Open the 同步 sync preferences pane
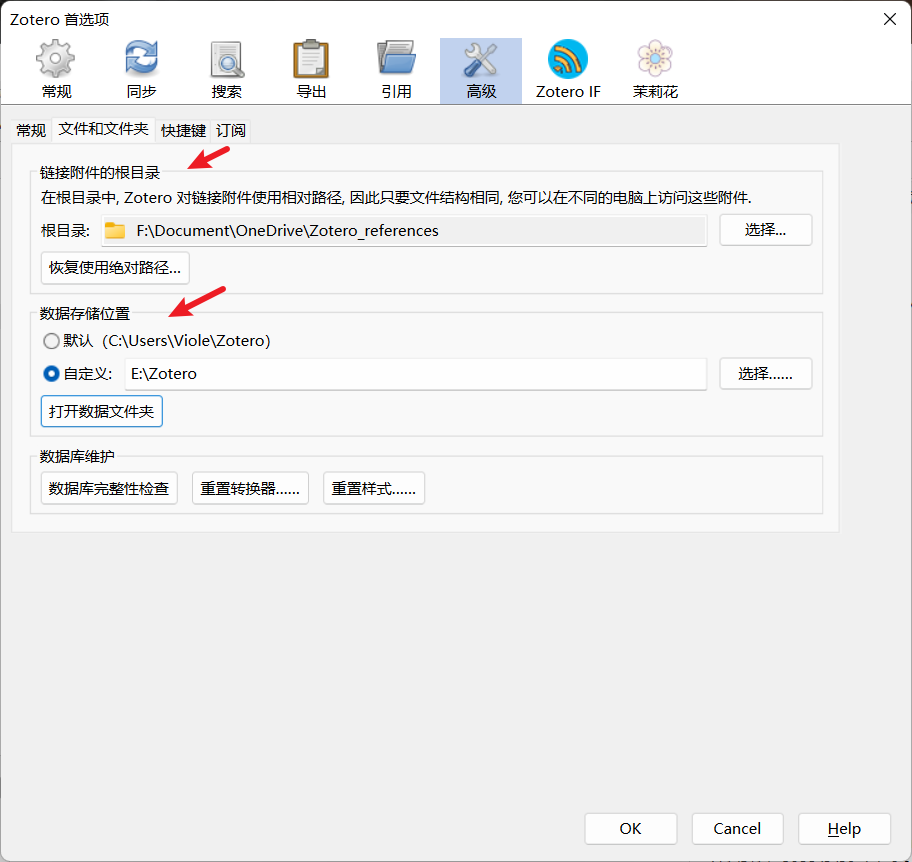This screenshot has height=862, width=912. [x=141, y=70]
